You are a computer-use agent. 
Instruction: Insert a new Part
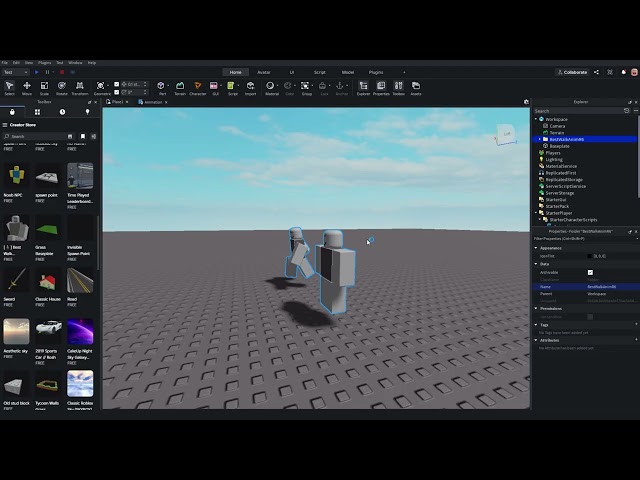(161, 88)
